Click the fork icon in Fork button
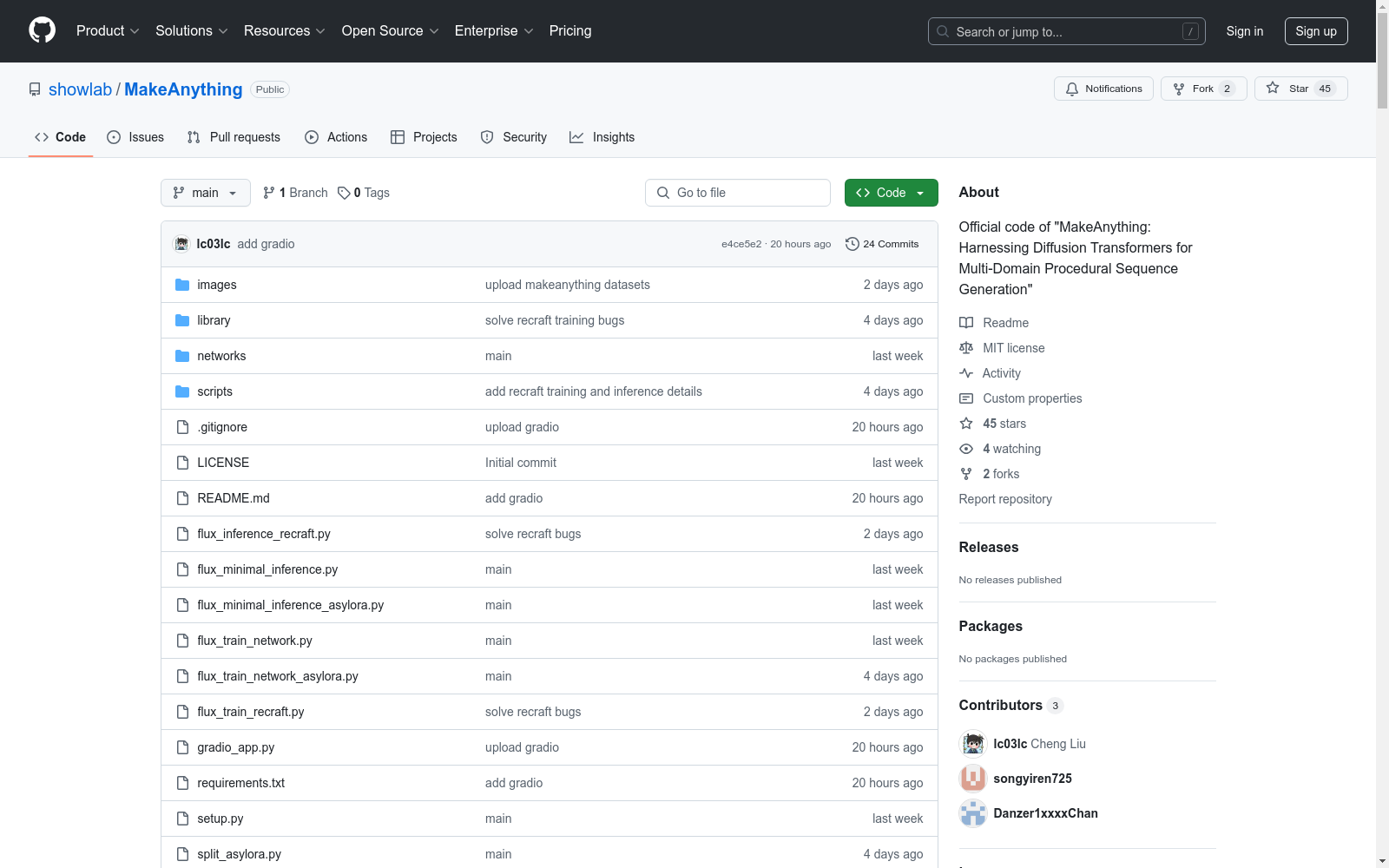 1179,89
